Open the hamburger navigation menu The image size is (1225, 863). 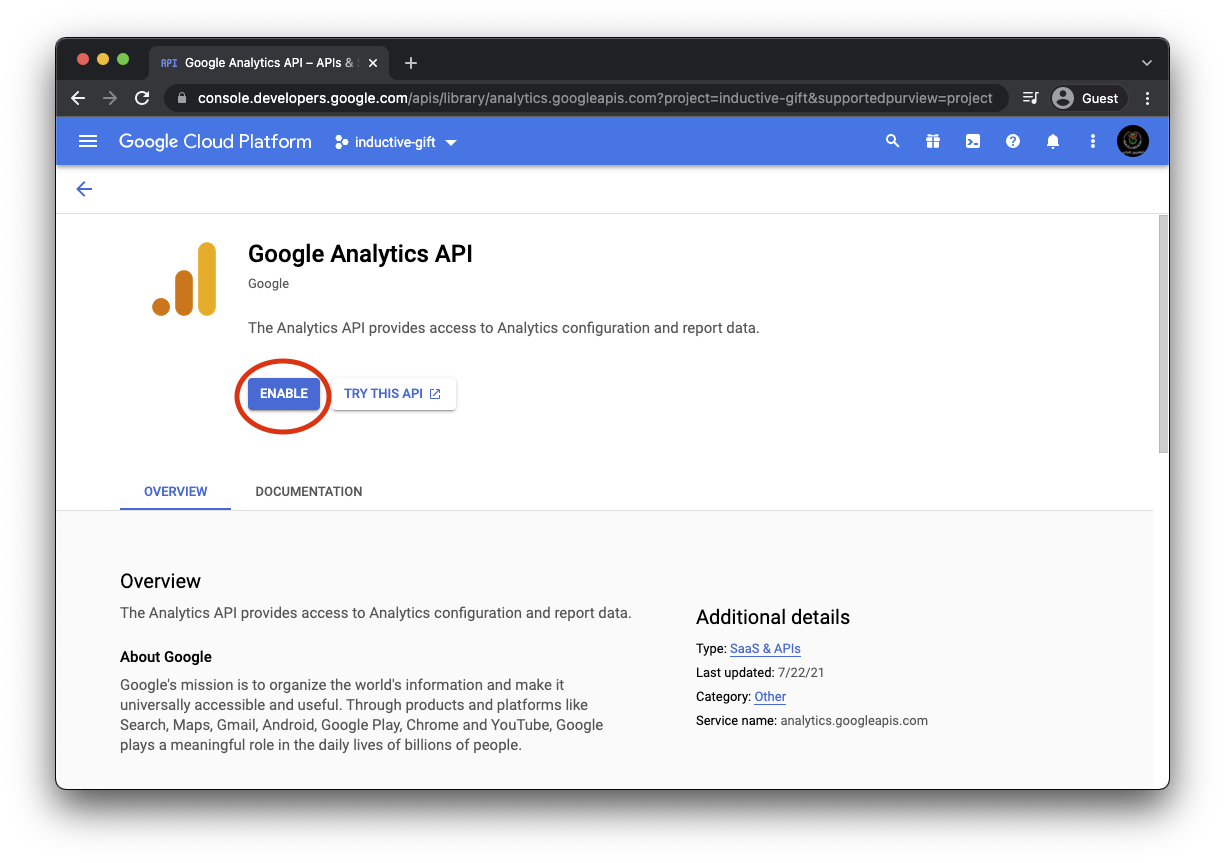(x=88, y=142)
